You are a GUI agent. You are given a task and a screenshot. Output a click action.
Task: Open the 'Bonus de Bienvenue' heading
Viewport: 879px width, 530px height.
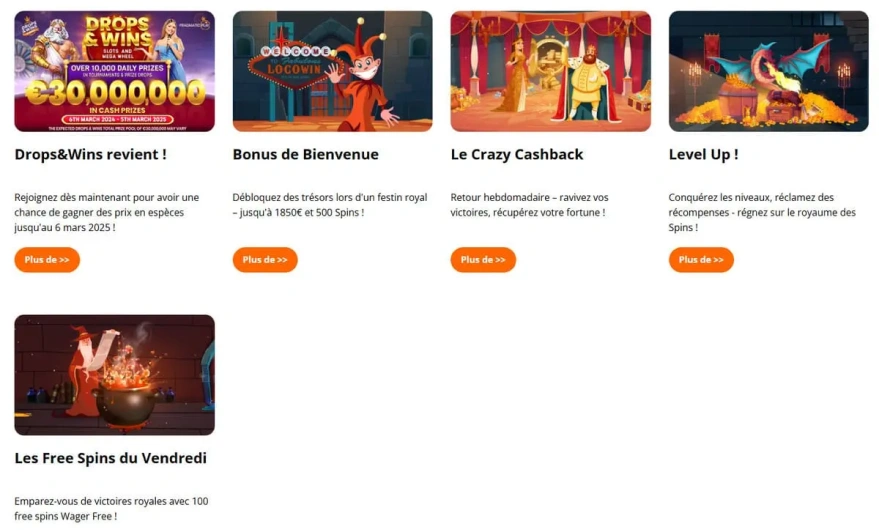(306, 154)
